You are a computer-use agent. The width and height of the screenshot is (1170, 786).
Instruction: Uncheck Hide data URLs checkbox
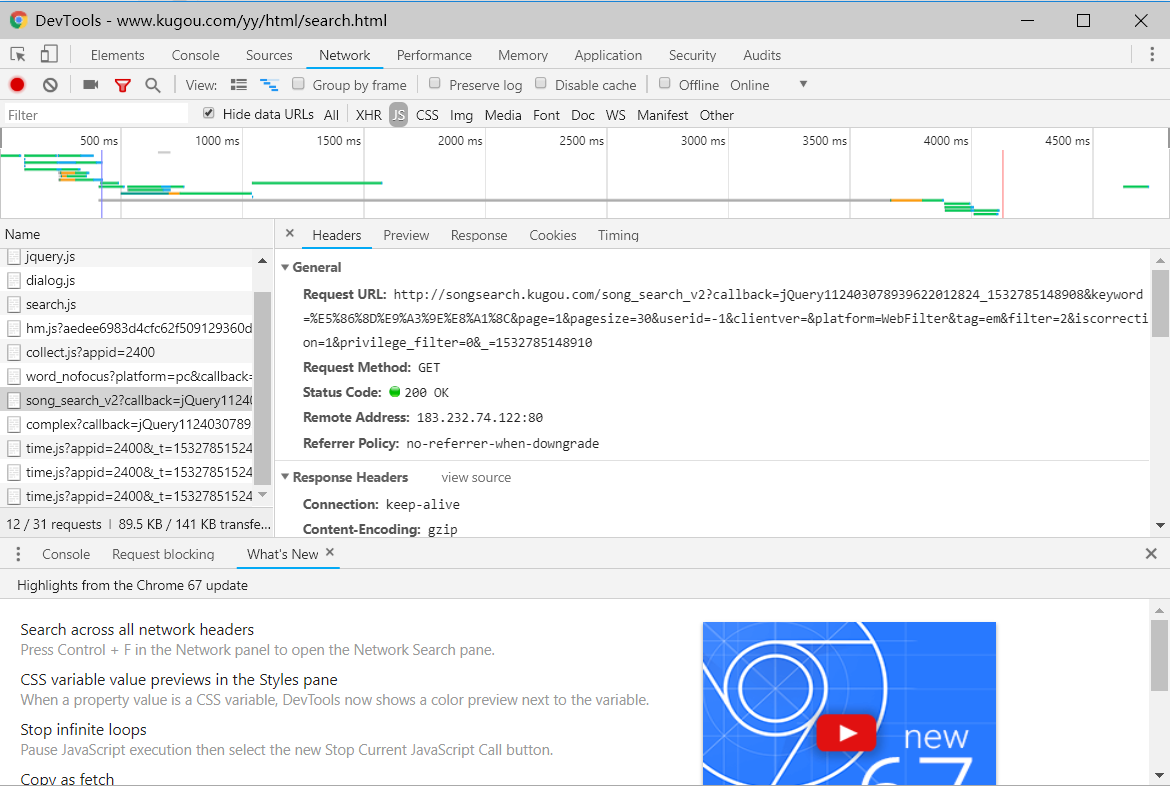tap(209, 113)
